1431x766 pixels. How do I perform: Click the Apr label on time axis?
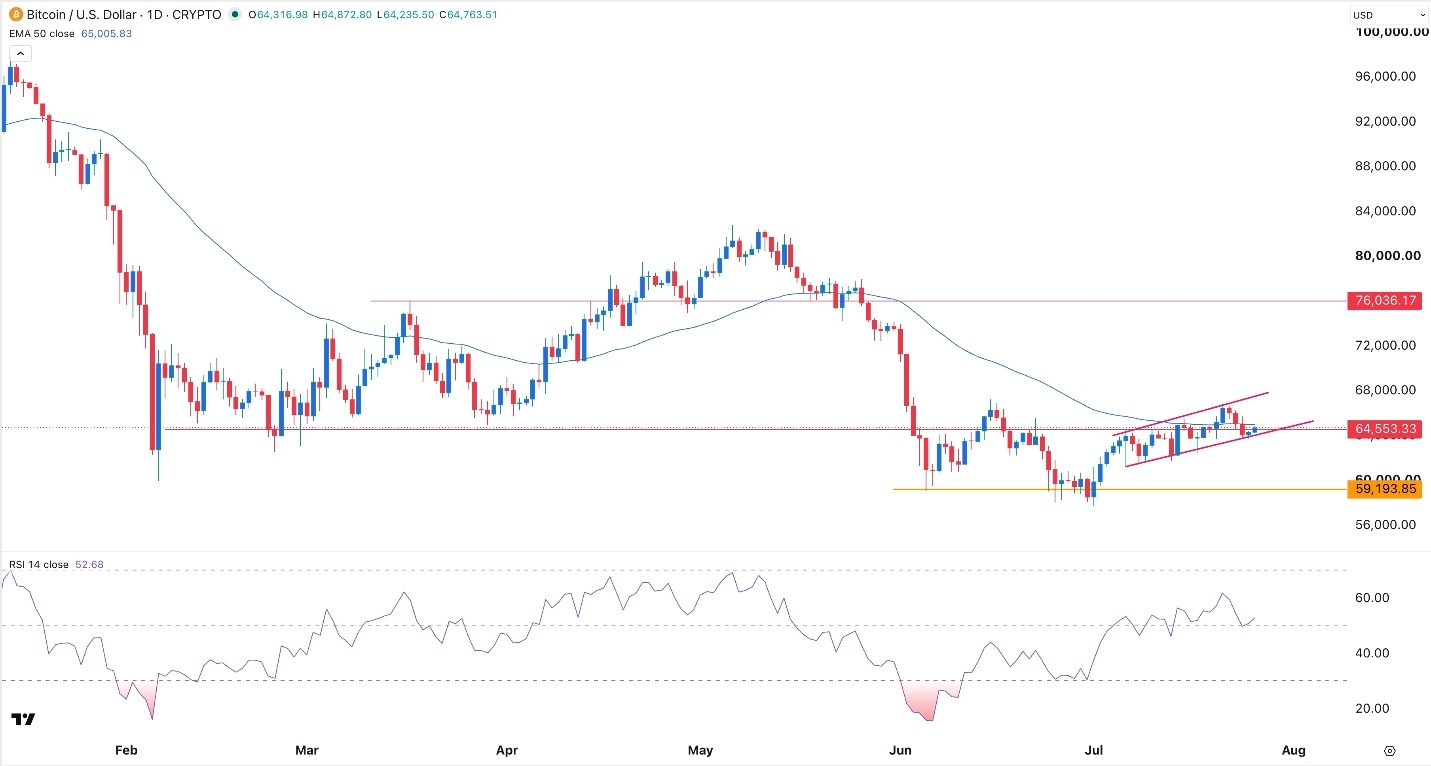point(507,749)
